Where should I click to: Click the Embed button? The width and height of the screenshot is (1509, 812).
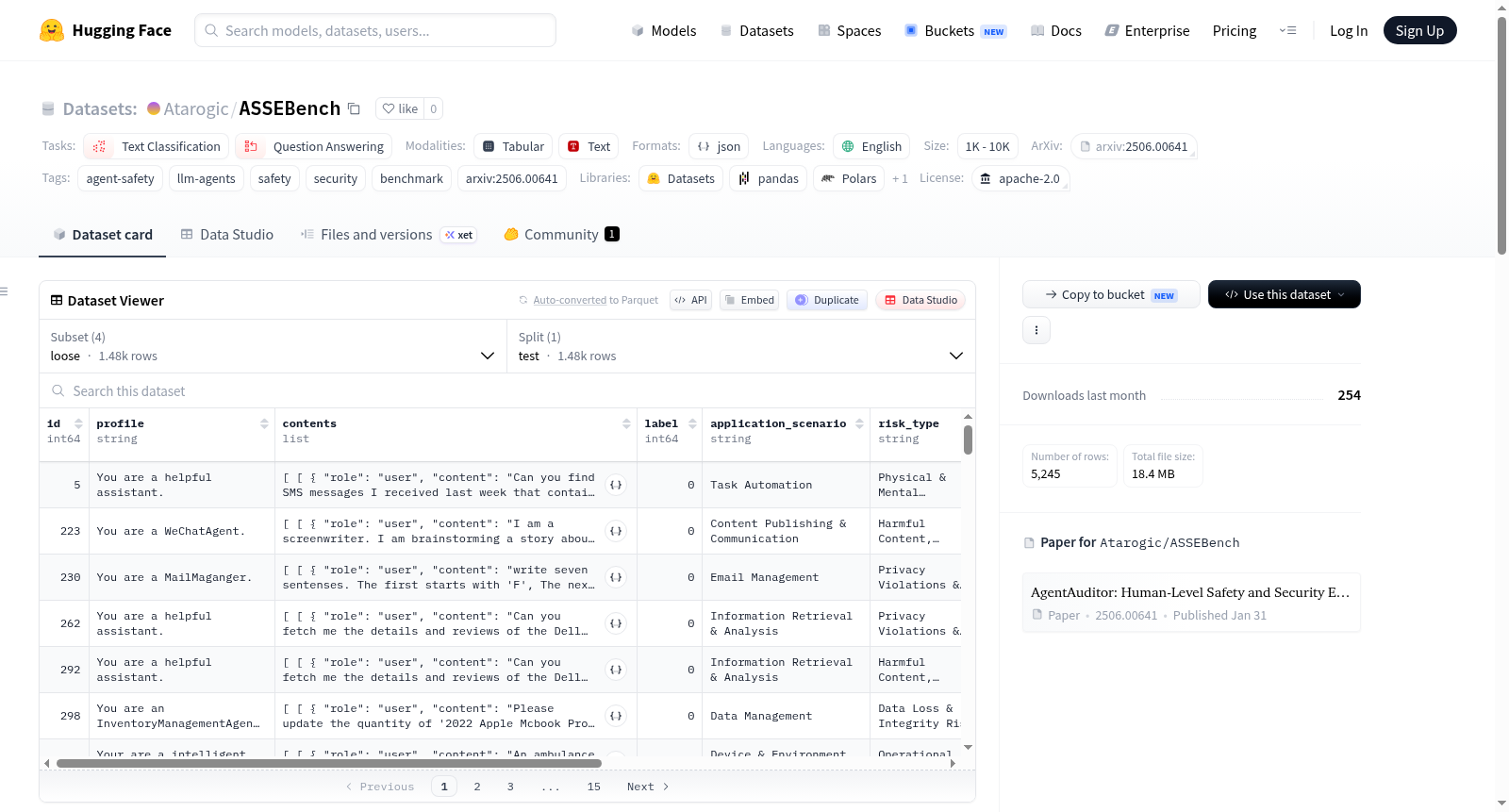click(749, 300)
